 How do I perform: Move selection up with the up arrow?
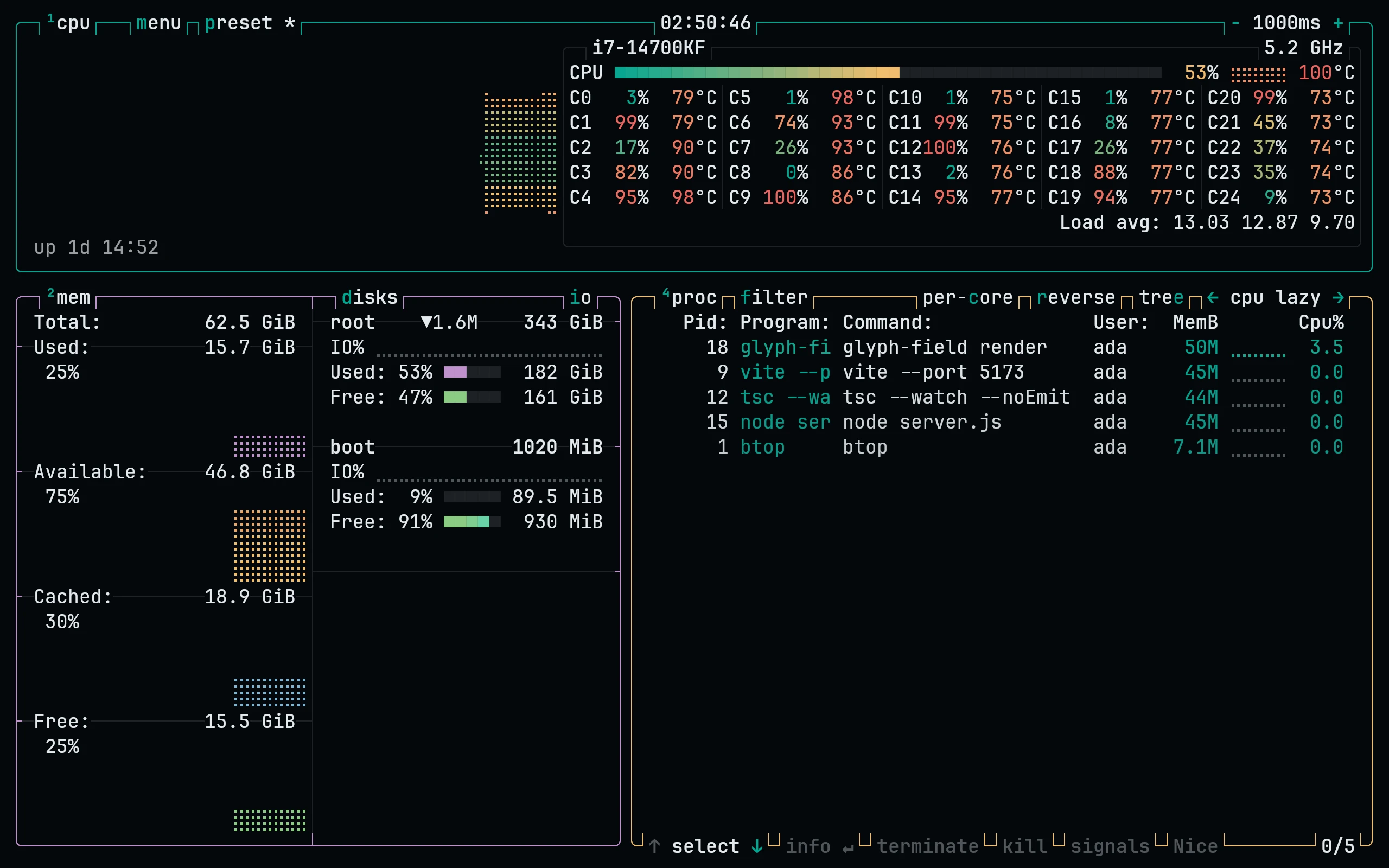654,846
